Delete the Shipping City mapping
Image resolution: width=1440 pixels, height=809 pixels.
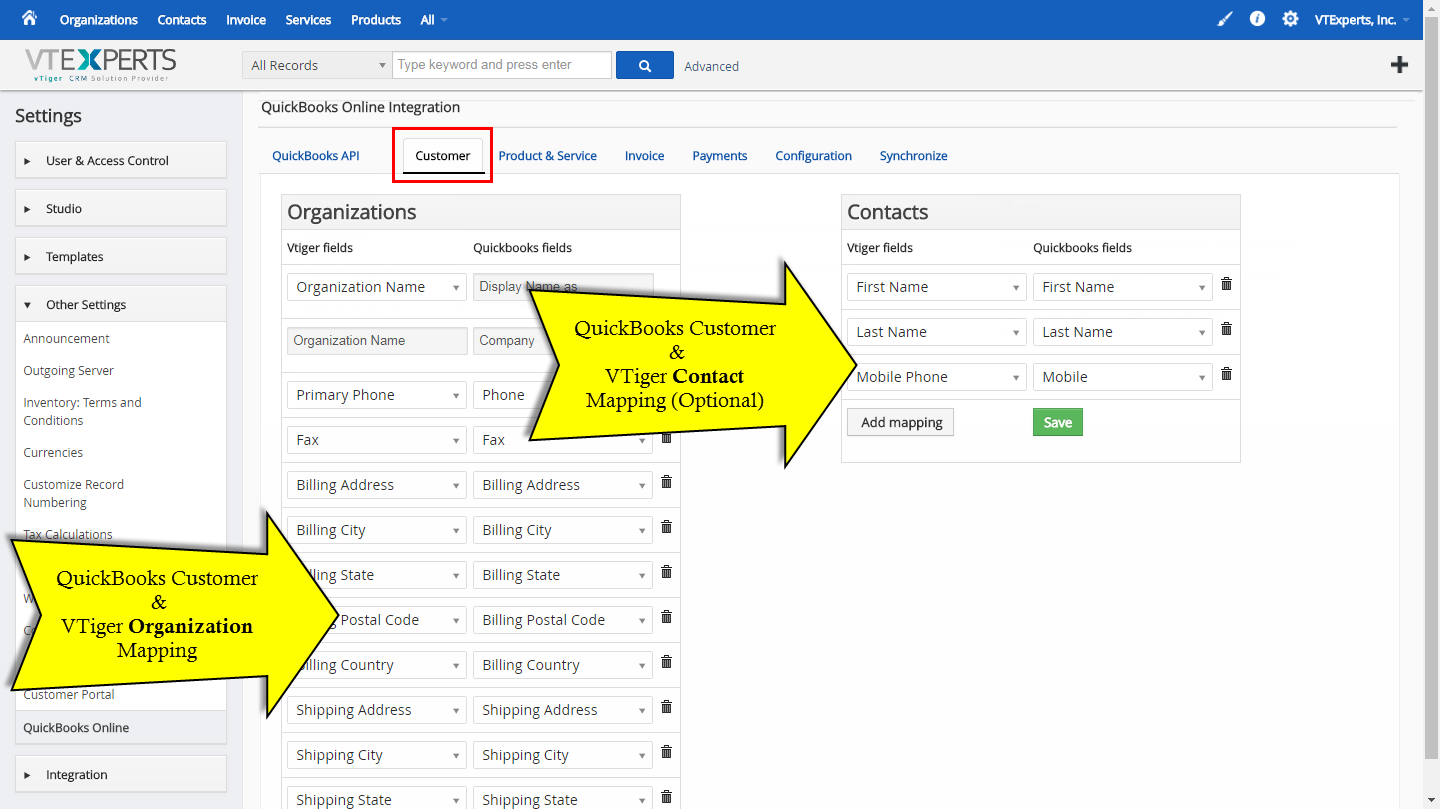point(666,752)
